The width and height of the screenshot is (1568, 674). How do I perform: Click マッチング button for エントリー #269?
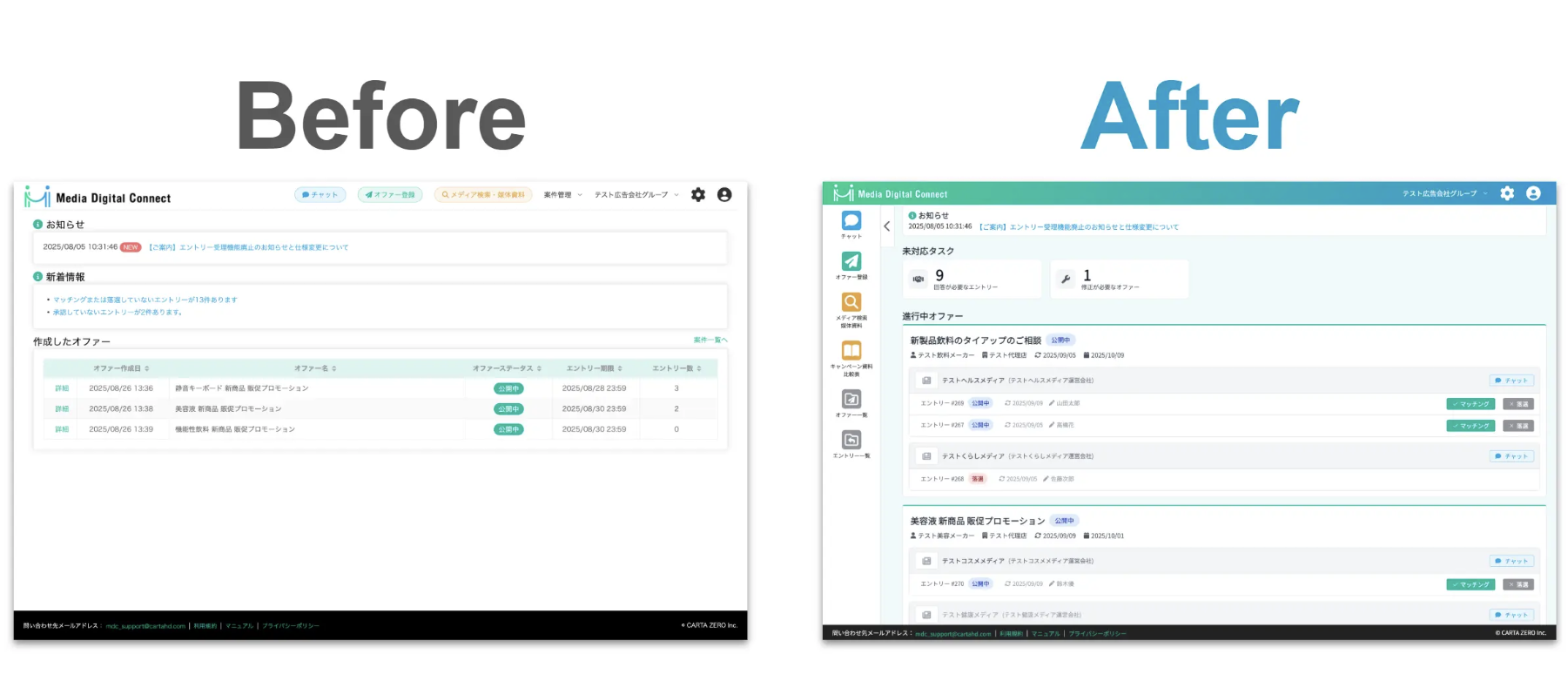click(x=1470, y=404)
